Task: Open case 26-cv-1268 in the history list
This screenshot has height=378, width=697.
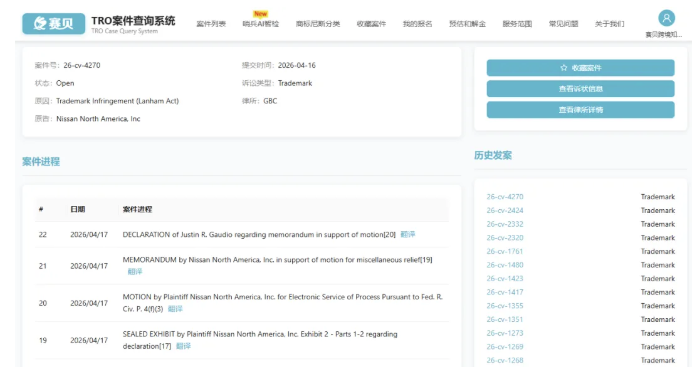Action: pyautogui.click(x=505, y=360)
